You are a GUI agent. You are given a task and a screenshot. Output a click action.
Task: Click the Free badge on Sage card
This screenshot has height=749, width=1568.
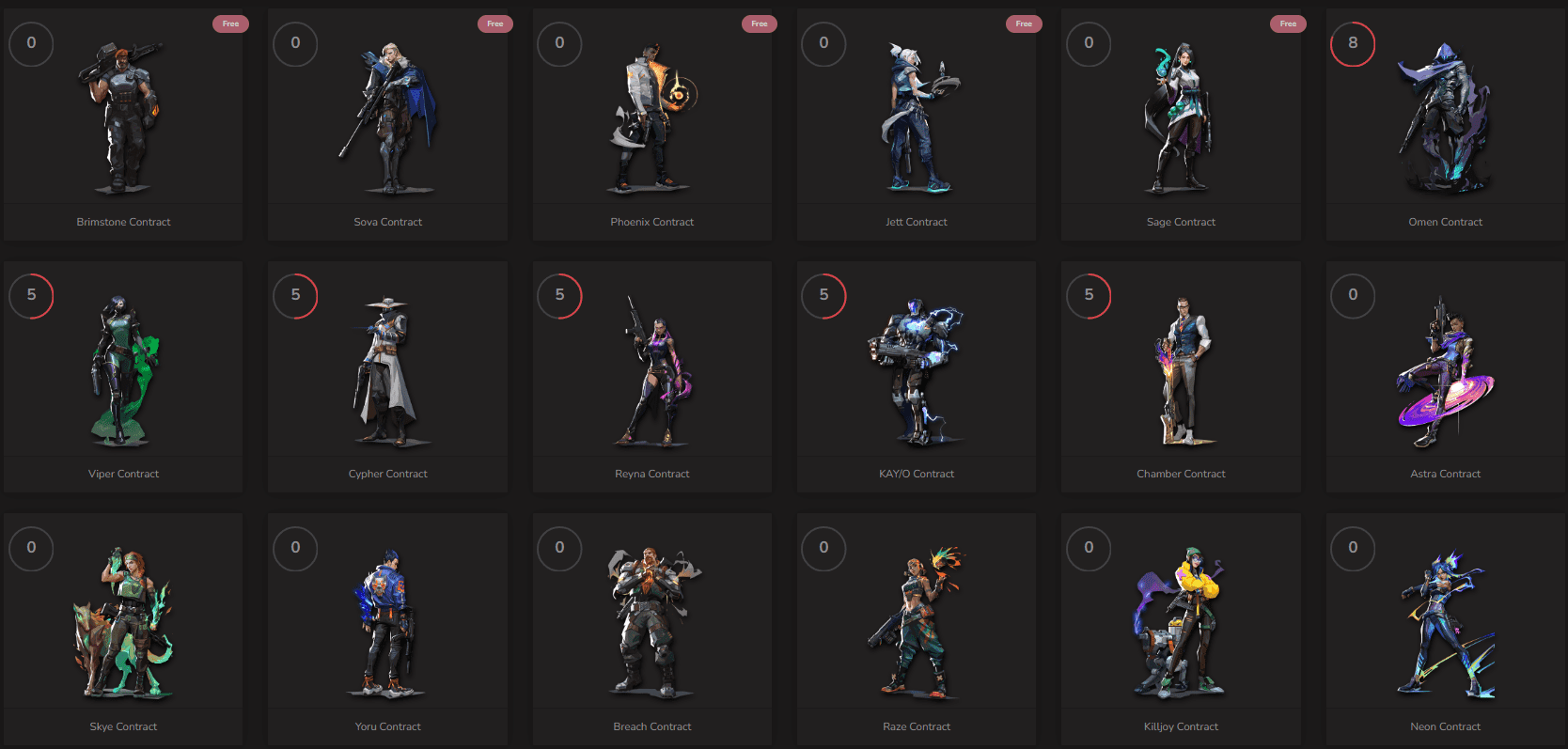[x=1288, y=23]
